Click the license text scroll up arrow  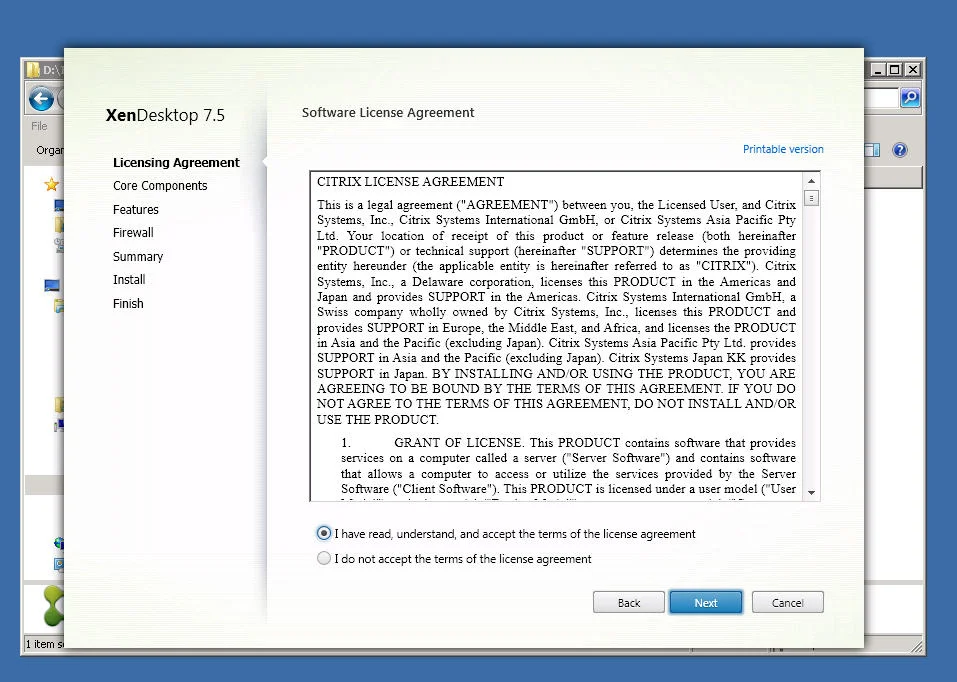pos(811,181)
